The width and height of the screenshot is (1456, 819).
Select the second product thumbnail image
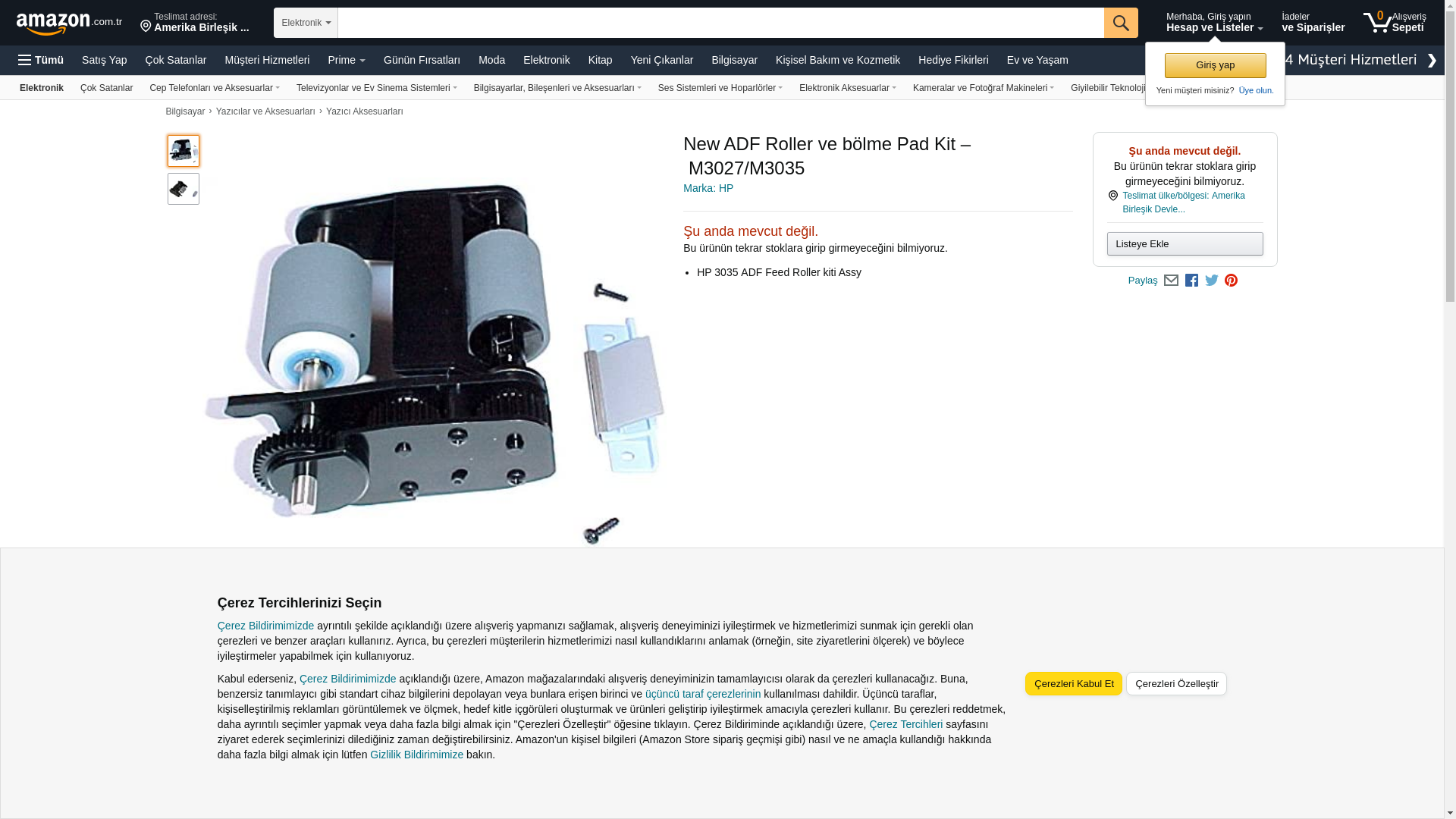click(184, 189)
